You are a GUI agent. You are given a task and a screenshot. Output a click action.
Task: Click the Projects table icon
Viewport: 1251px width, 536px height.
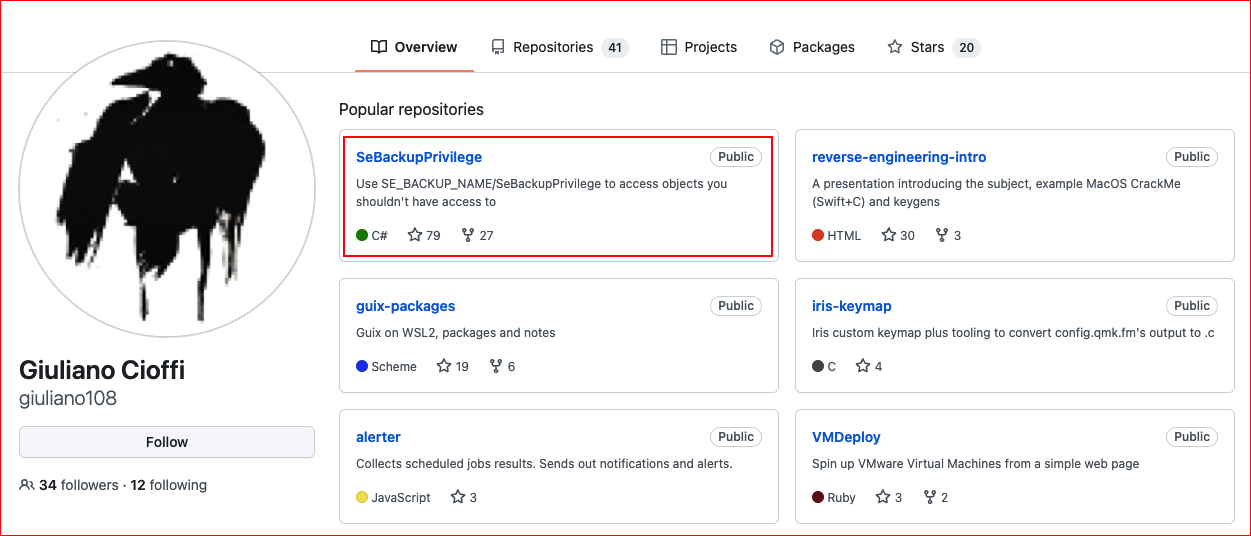pyautogui.click(x=669, y=47)
